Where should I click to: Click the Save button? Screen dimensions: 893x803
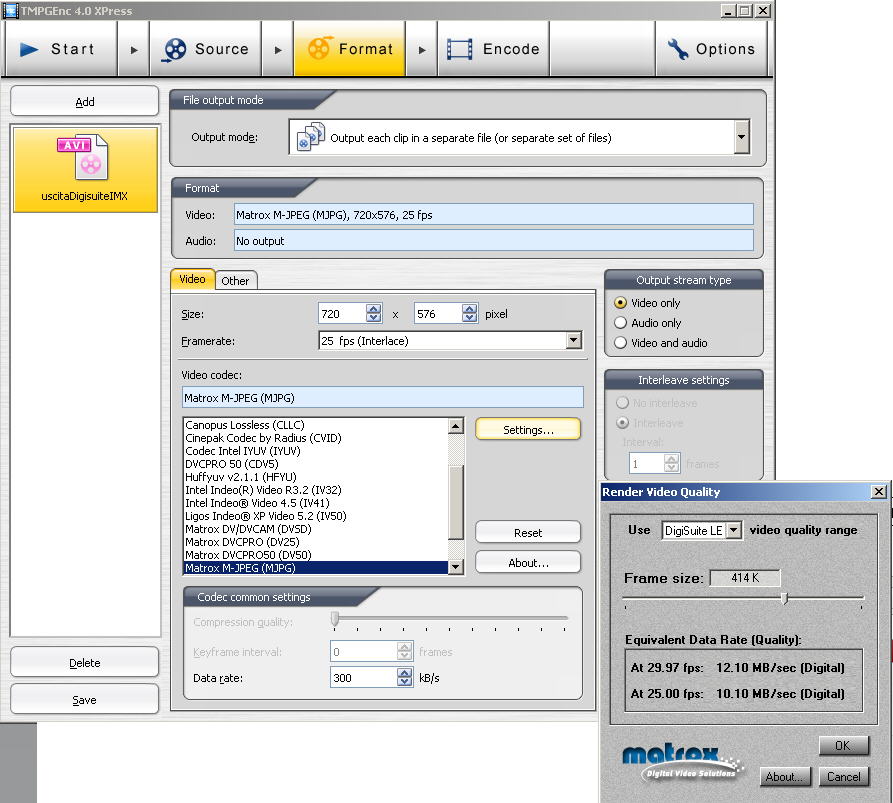point(84,699)
